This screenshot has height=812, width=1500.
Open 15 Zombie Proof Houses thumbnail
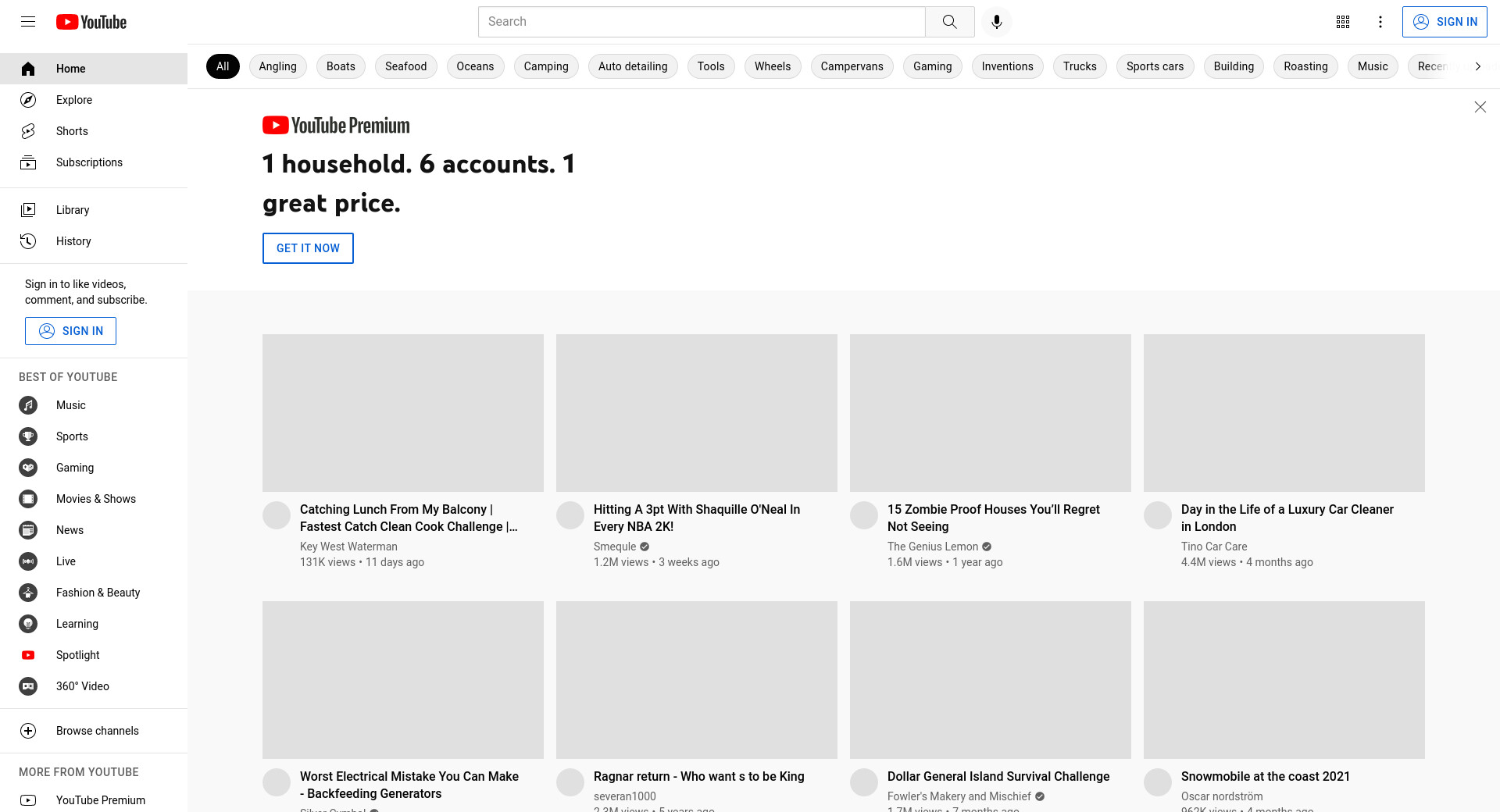click(991, 413)
